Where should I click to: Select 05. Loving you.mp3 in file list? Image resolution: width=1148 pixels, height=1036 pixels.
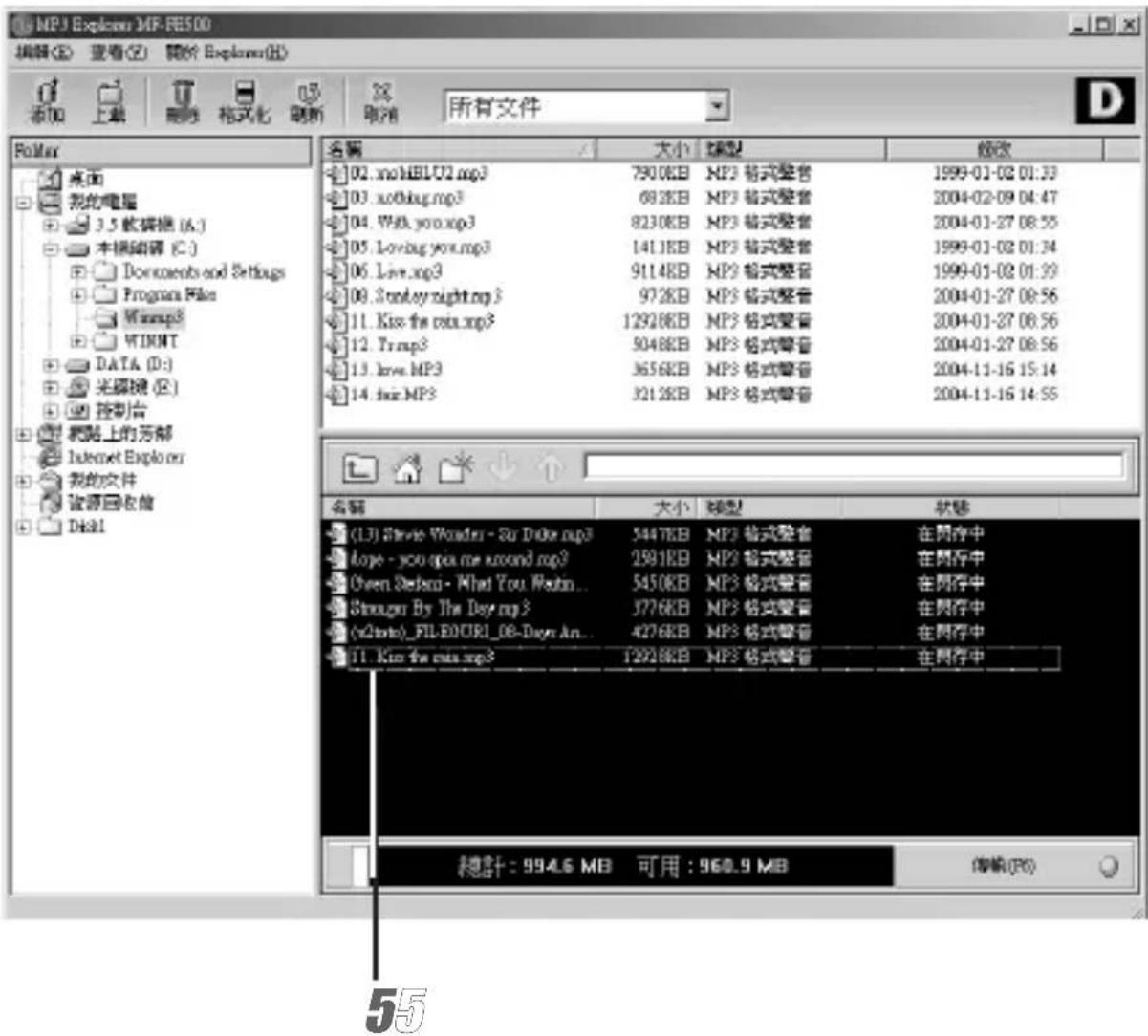420,248
